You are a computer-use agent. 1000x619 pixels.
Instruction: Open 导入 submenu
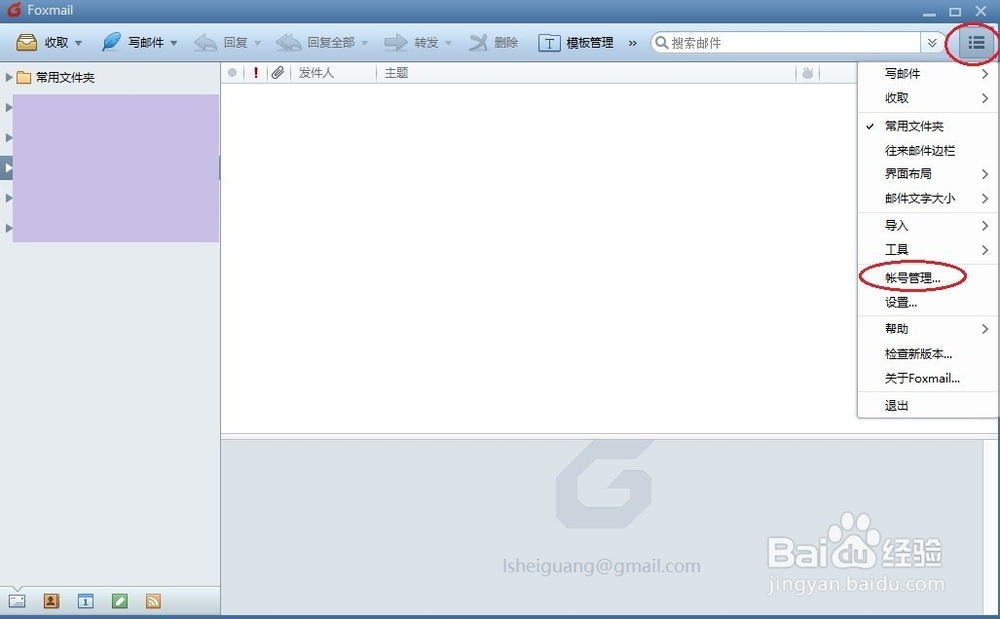927,225
